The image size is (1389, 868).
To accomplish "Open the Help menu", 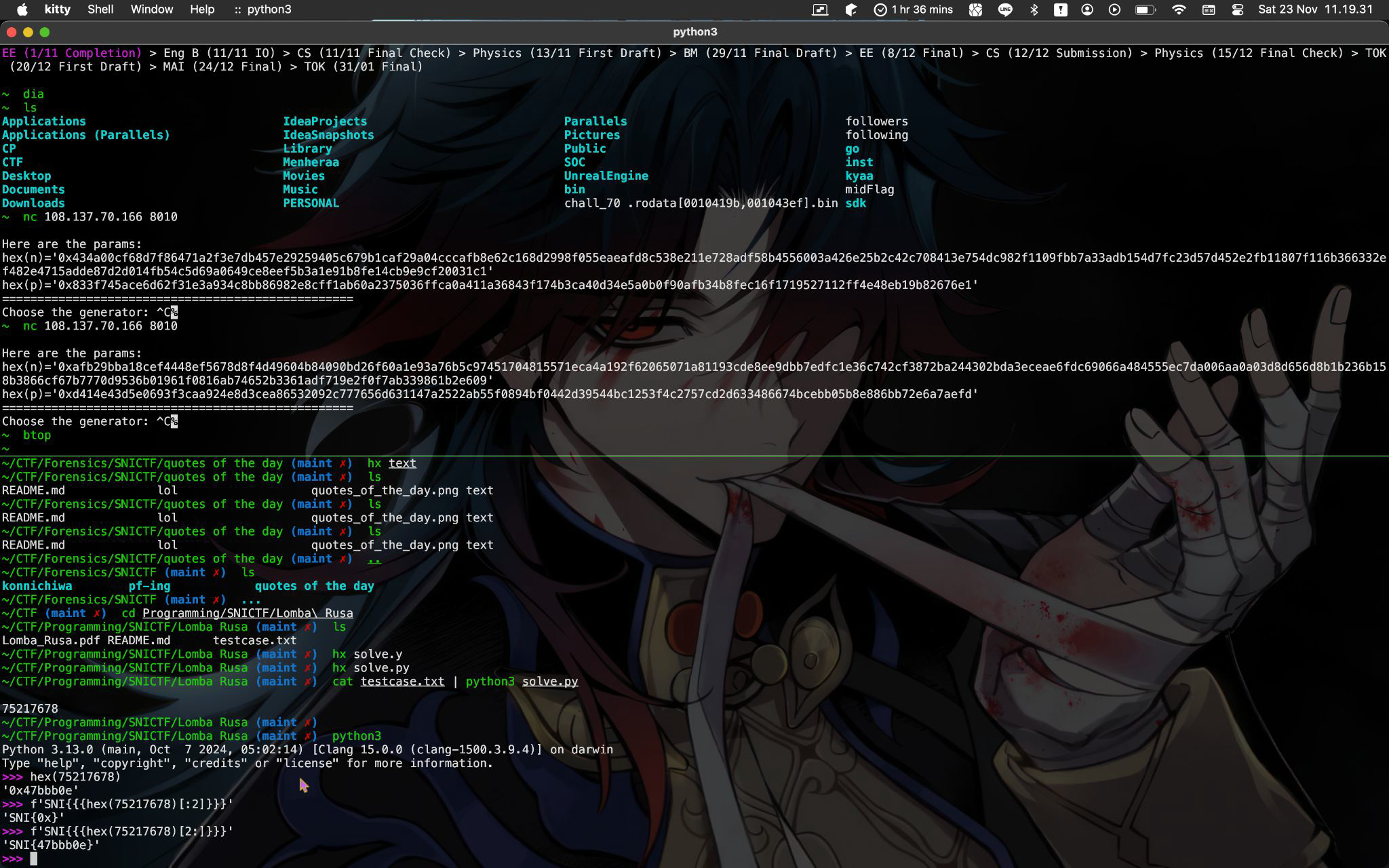I will tap(202, 9).
